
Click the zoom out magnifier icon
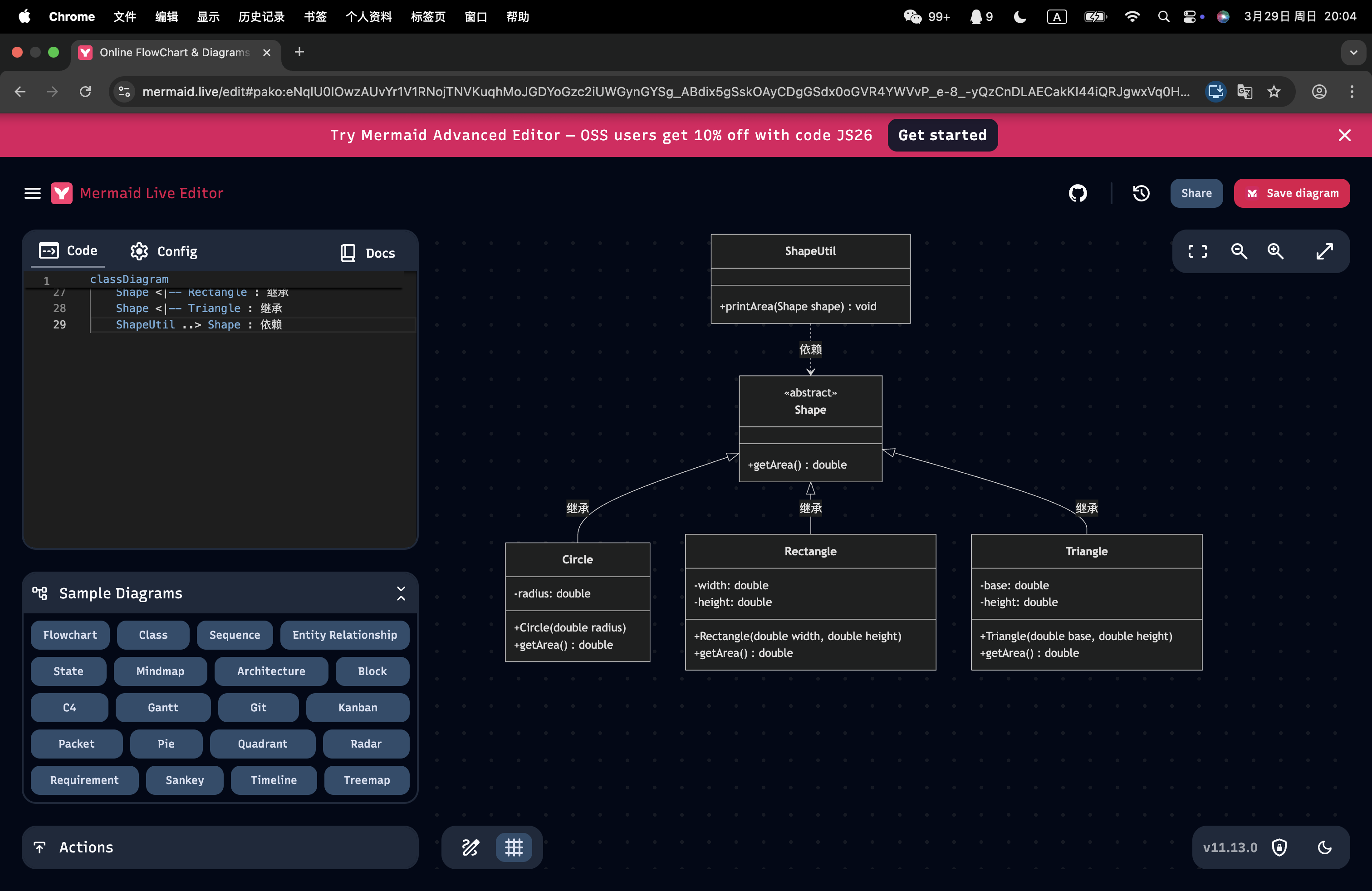point(1239,251)
